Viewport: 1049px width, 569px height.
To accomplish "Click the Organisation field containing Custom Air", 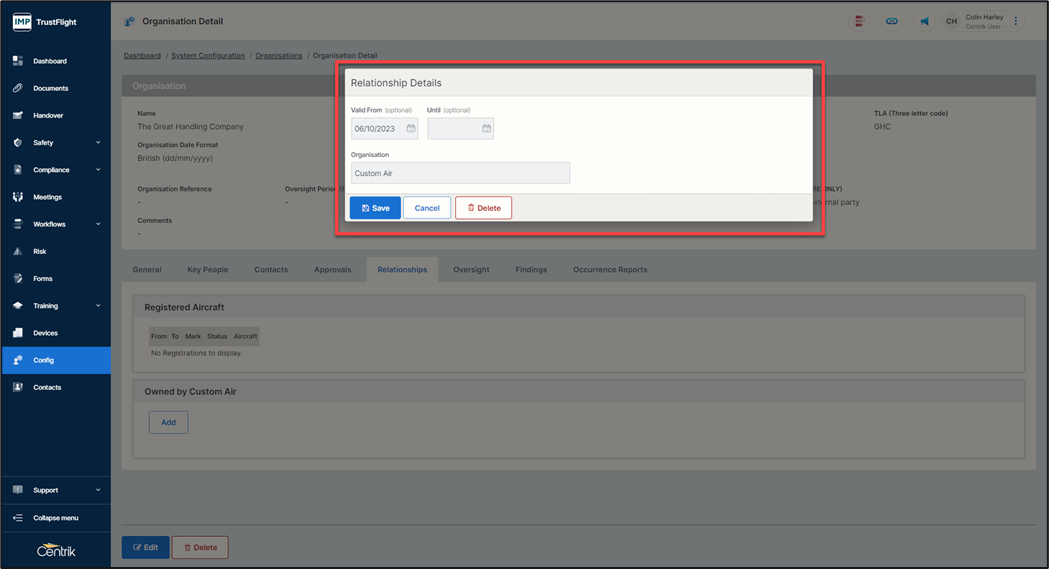I will pos(460,174).
